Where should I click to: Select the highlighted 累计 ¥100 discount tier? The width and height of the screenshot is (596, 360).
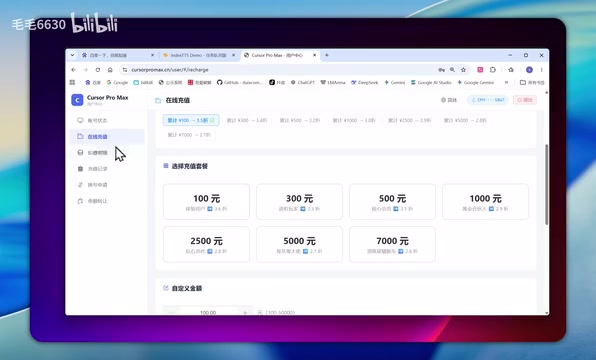(x=191, y=120)
